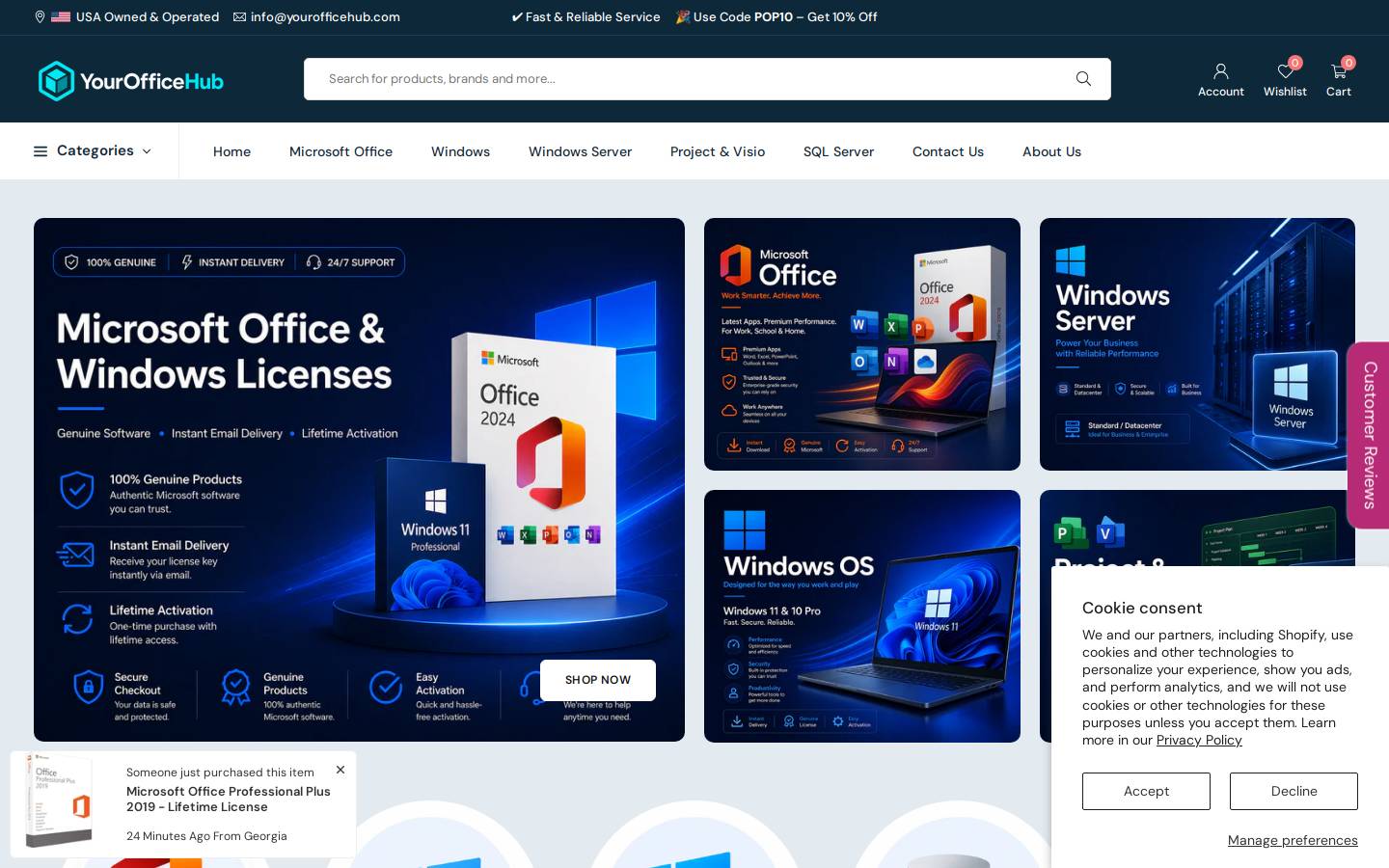Click the location pin icon in top bar
This screenshot has width=1389, height=868.
pyautogui.click(x=40, y=16)
